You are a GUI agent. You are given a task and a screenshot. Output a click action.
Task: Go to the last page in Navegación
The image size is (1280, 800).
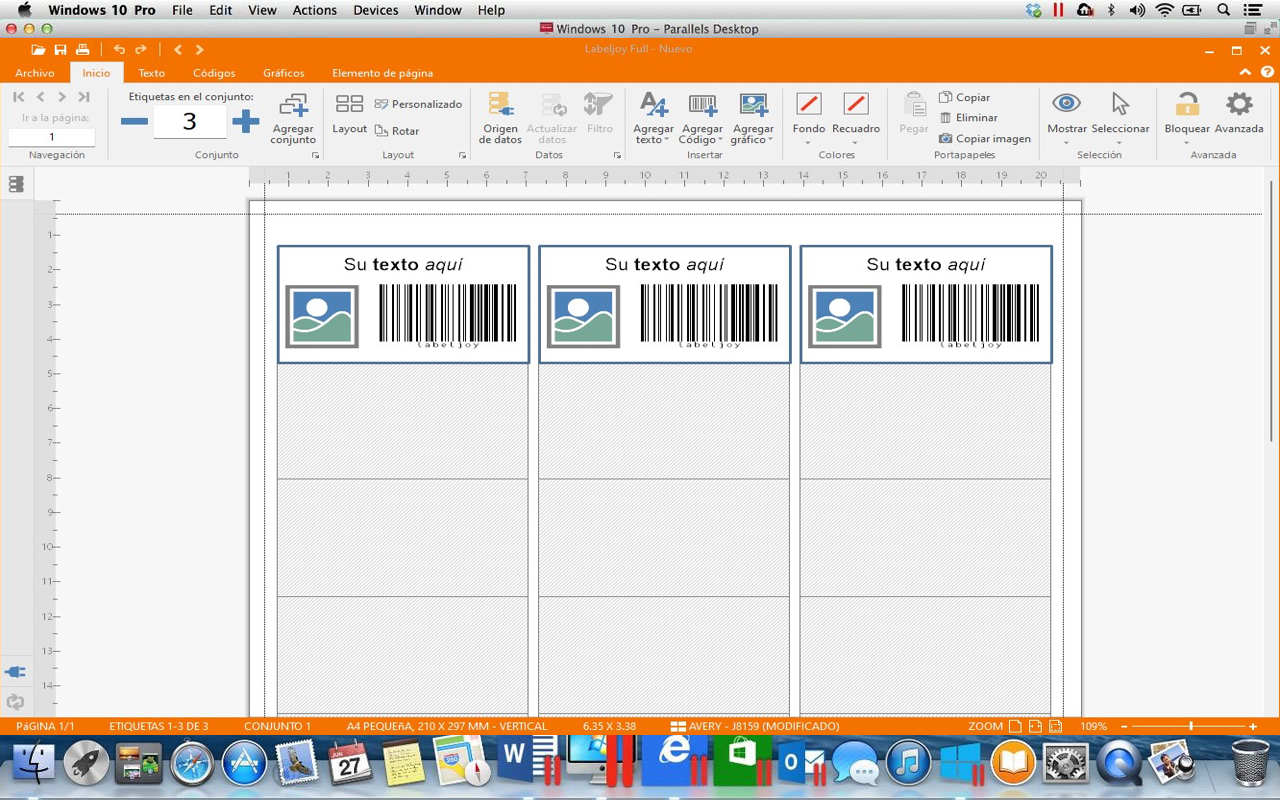coord(84,97)
